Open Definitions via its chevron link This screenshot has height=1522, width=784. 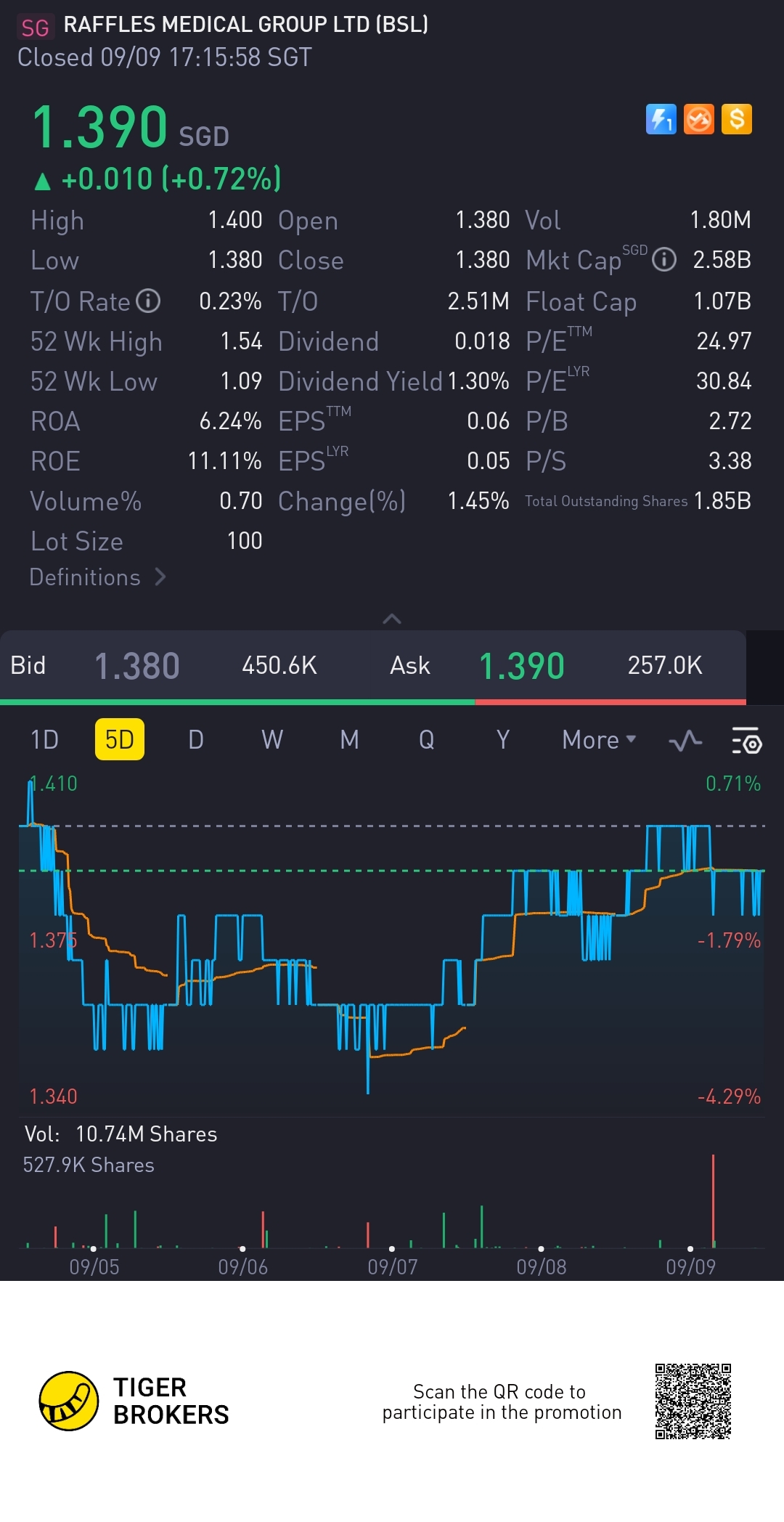click(x=98, y=577)
